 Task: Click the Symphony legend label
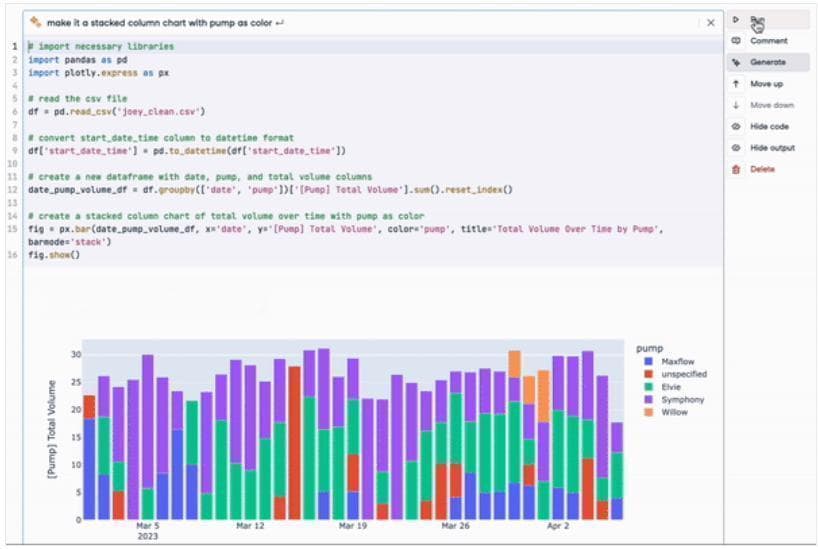click(x=682, y=399)
